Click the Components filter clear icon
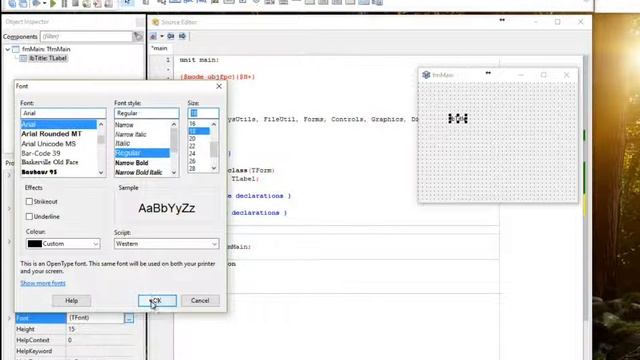The height and width of the screenshot is (360, 640). [x=138, y=36]
